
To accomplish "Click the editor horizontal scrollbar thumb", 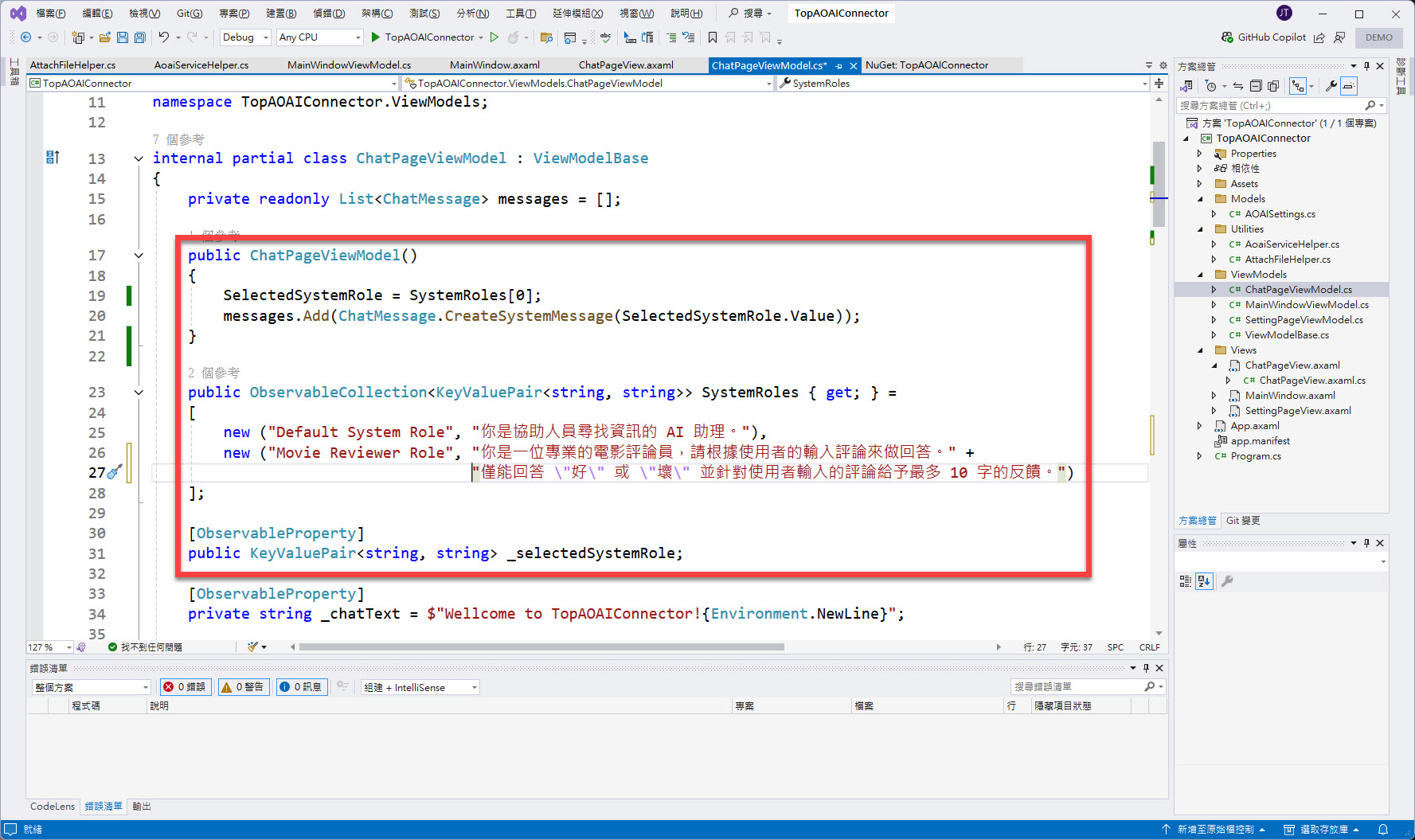I will [541, 647].
